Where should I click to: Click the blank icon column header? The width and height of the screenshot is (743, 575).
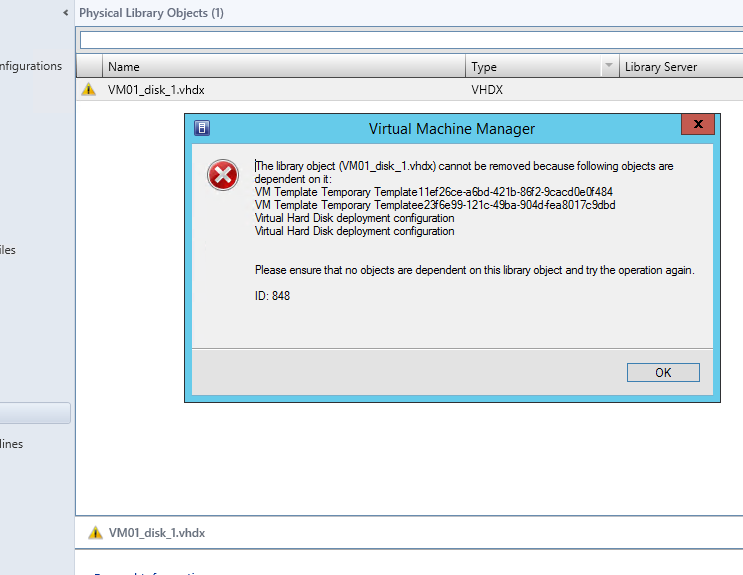pos(90,67)
